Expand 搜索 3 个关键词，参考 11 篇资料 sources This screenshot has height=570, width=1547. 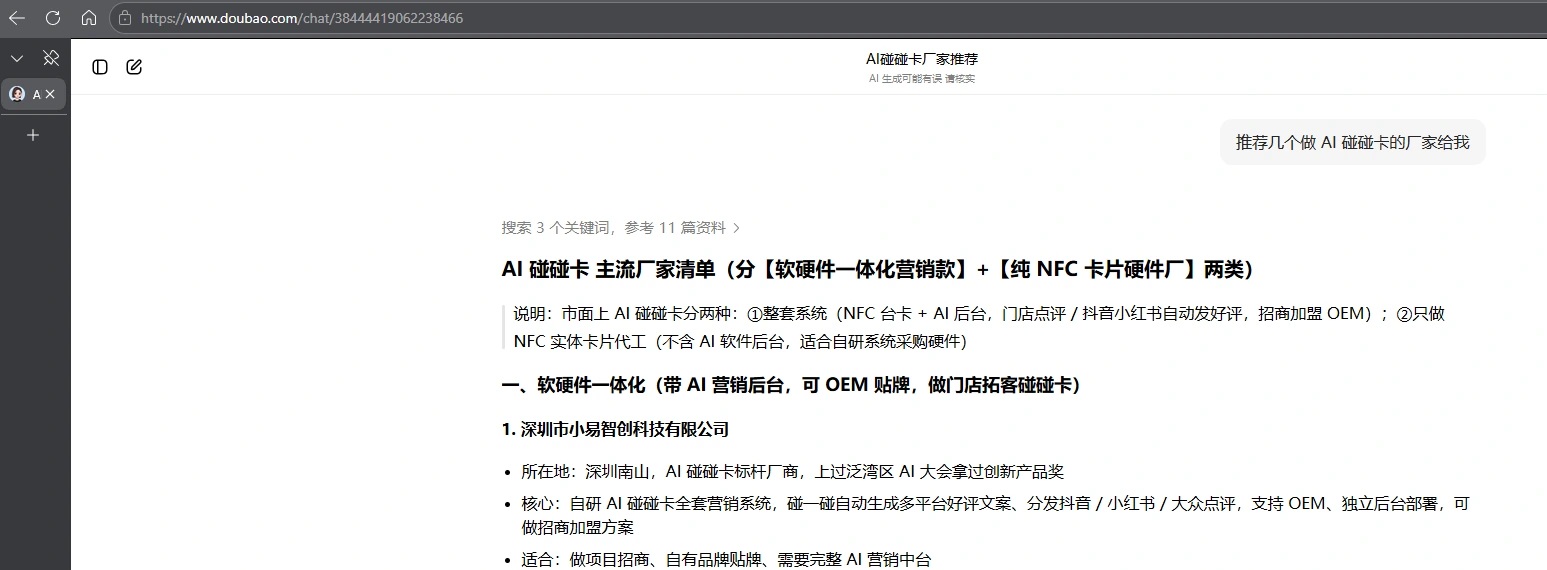[621, 228]
